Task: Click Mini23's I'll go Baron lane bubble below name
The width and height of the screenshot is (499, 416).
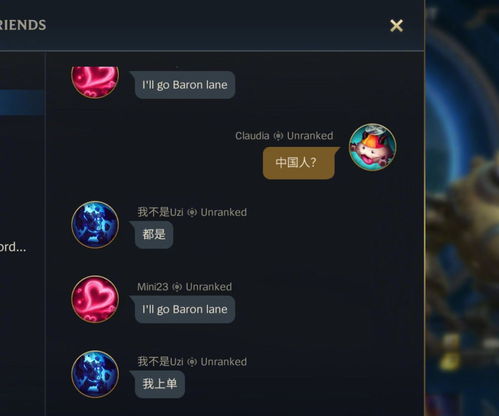Action: click(183, 310)
